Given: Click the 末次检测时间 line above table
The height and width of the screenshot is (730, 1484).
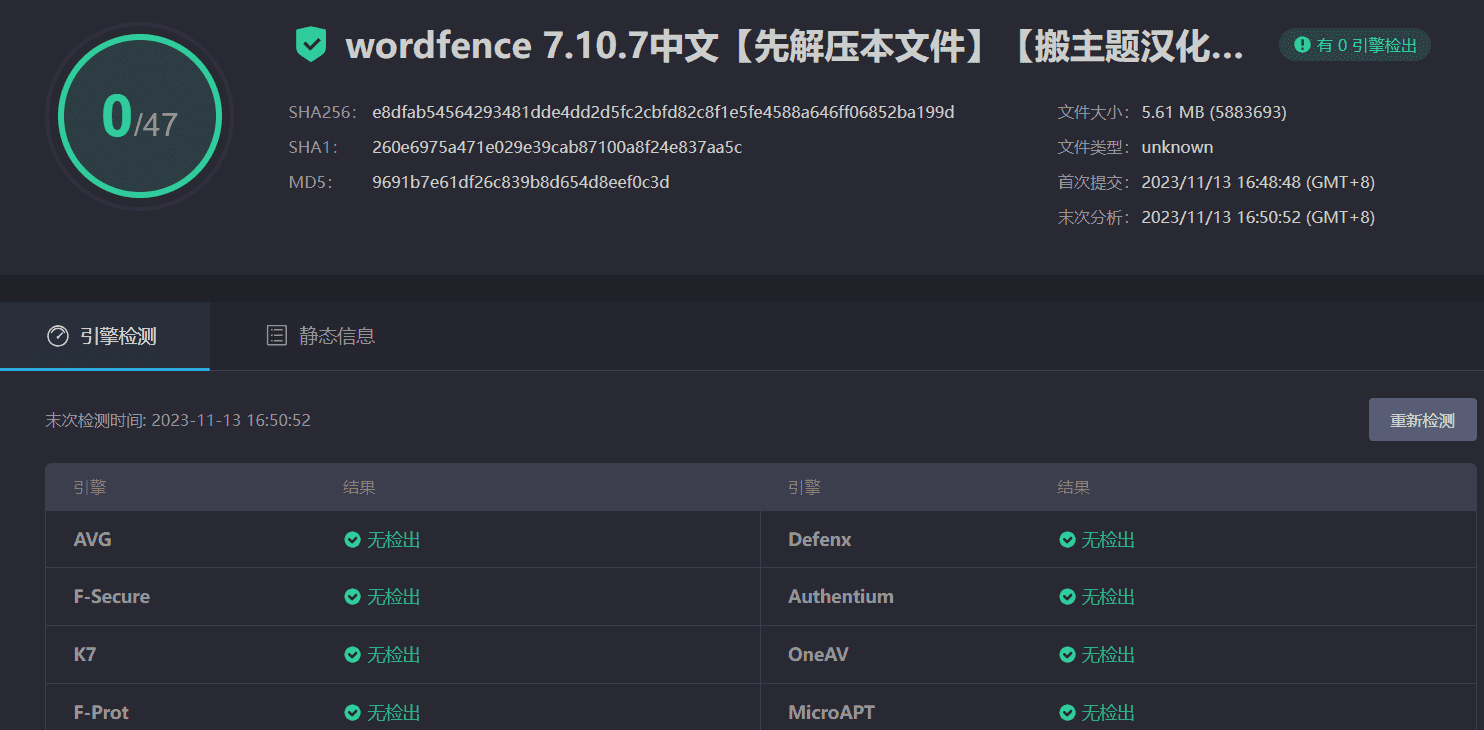Looking at the screenshot, I should click(178, 420).
